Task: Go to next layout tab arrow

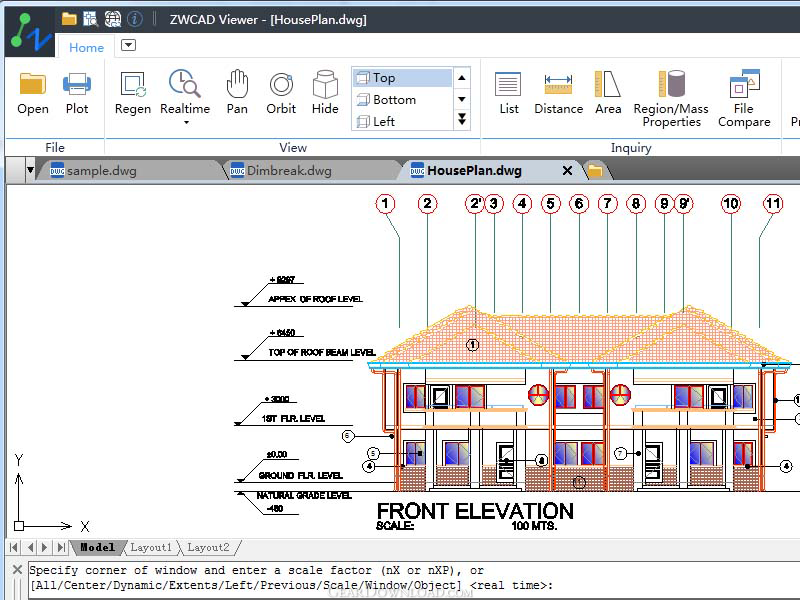Action: point(45,547)
